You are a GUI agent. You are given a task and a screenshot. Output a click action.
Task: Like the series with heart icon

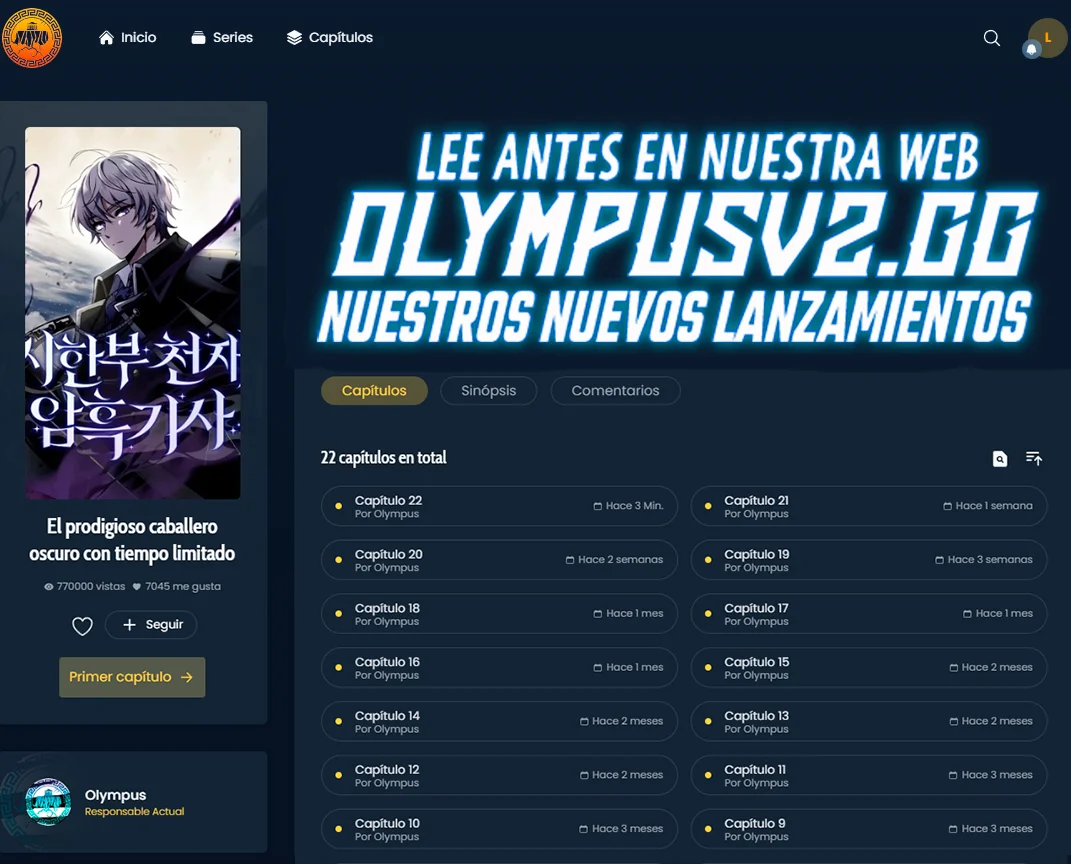tap(82, 626)
